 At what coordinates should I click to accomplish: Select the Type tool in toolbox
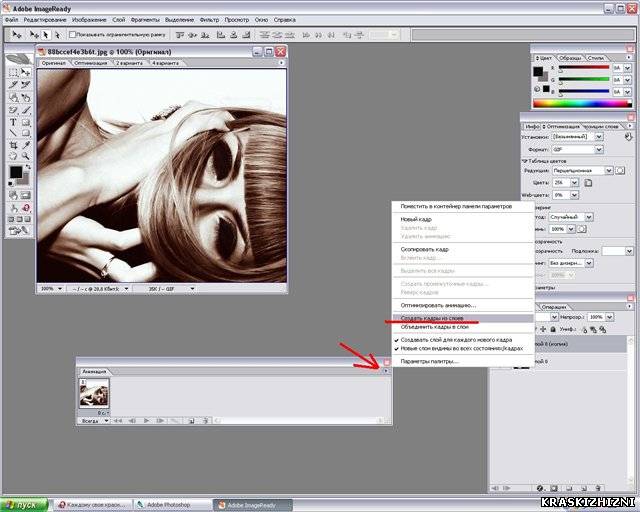[13, 122]
